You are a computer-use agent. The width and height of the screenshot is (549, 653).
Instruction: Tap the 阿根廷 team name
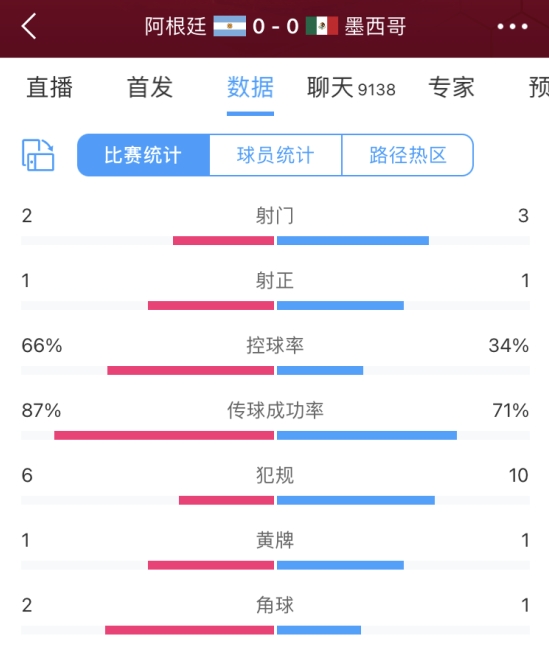pyautogui.click(x=175, y=26)
